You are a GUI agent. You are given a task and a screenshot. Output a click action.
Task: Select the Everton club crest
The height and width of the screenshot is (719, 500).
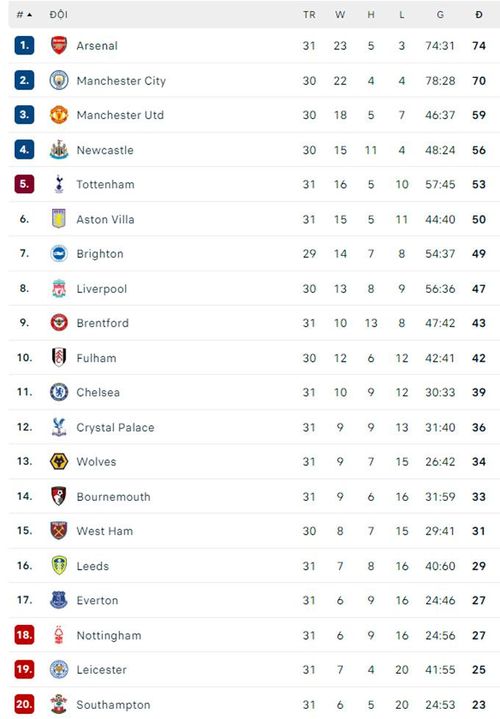point(59,600)
